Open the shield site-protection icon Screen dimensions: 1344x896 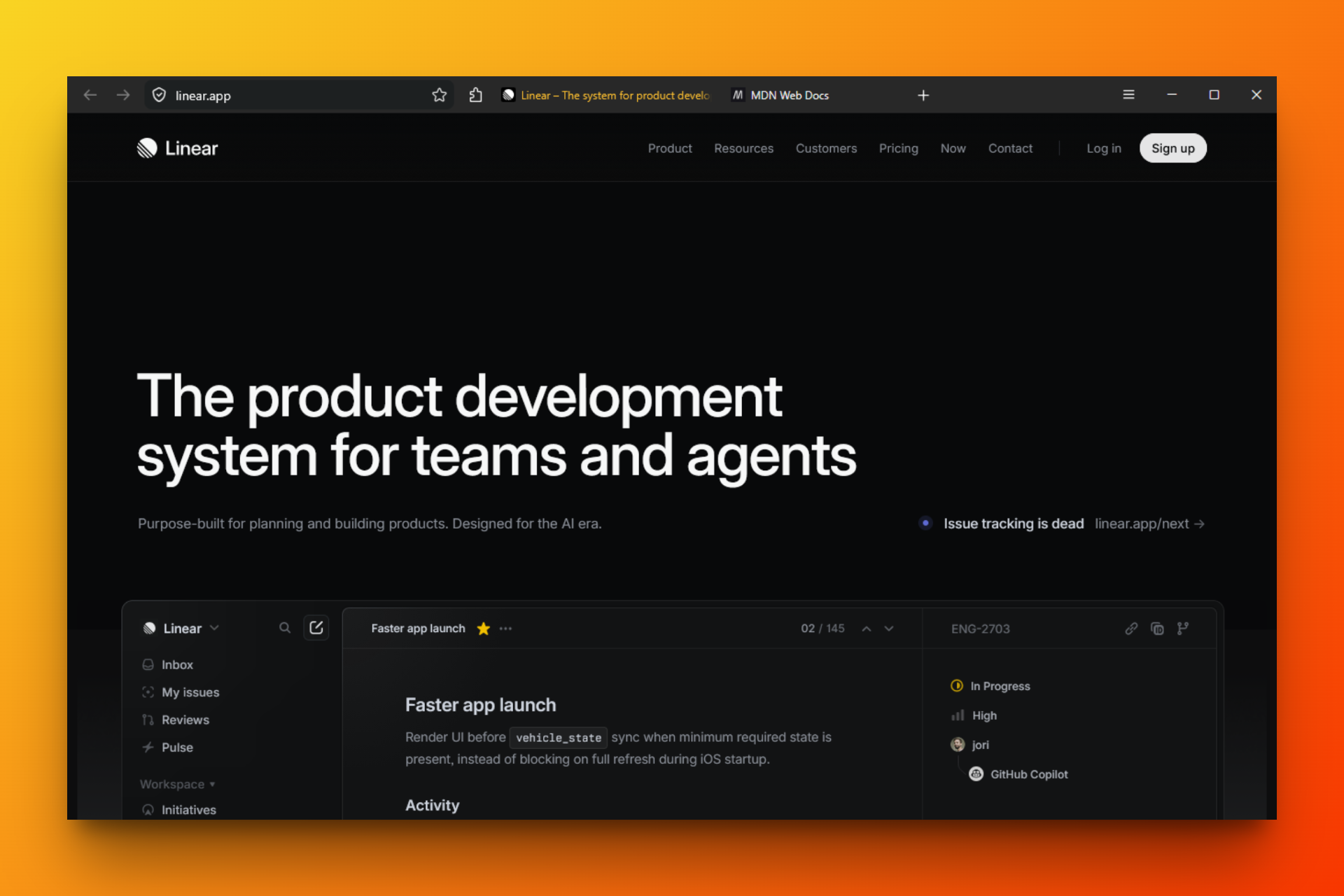tap(159, 95)
